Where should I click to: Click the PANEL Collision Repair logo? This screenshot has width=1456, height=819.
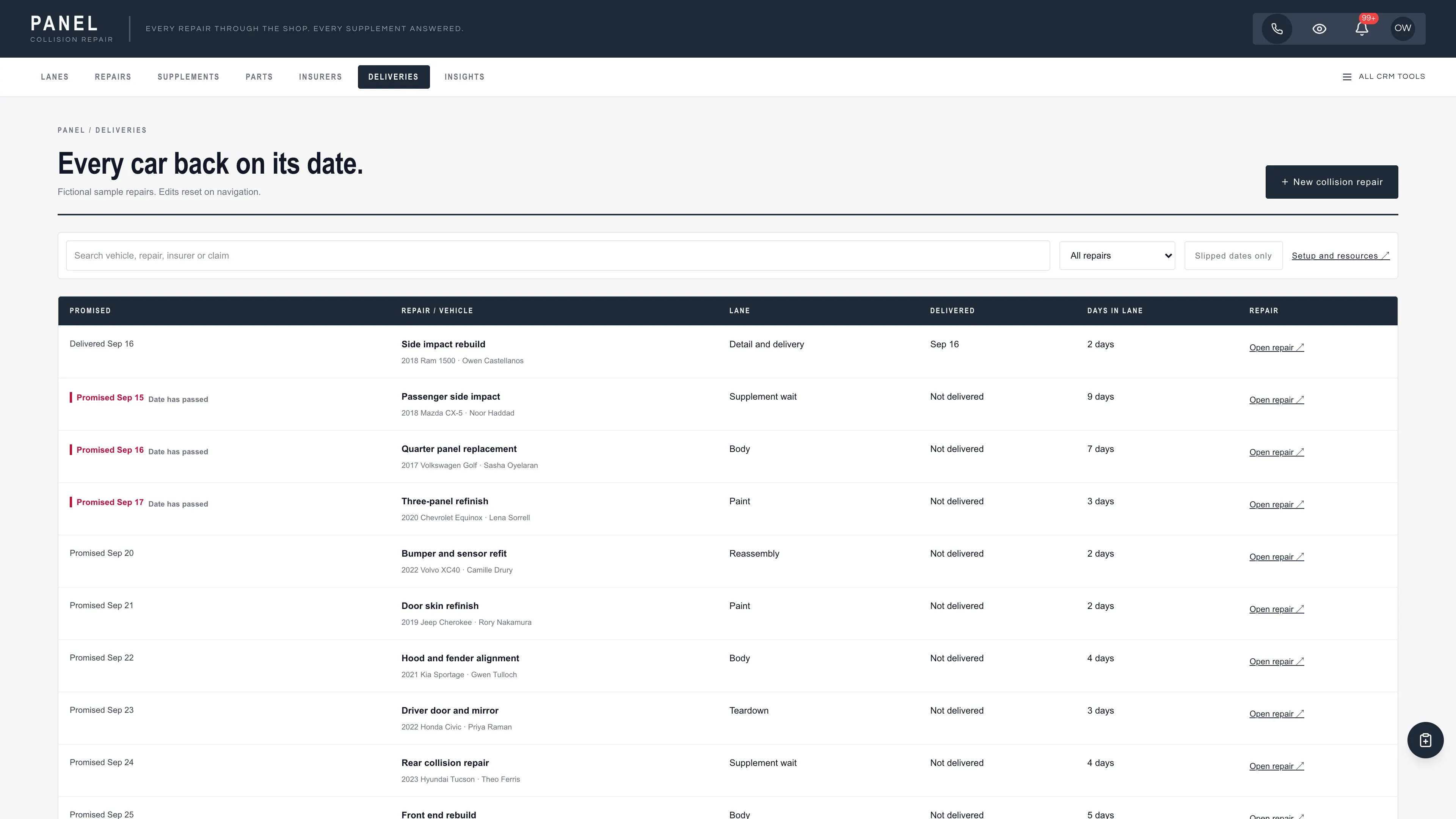pos(72,29)
